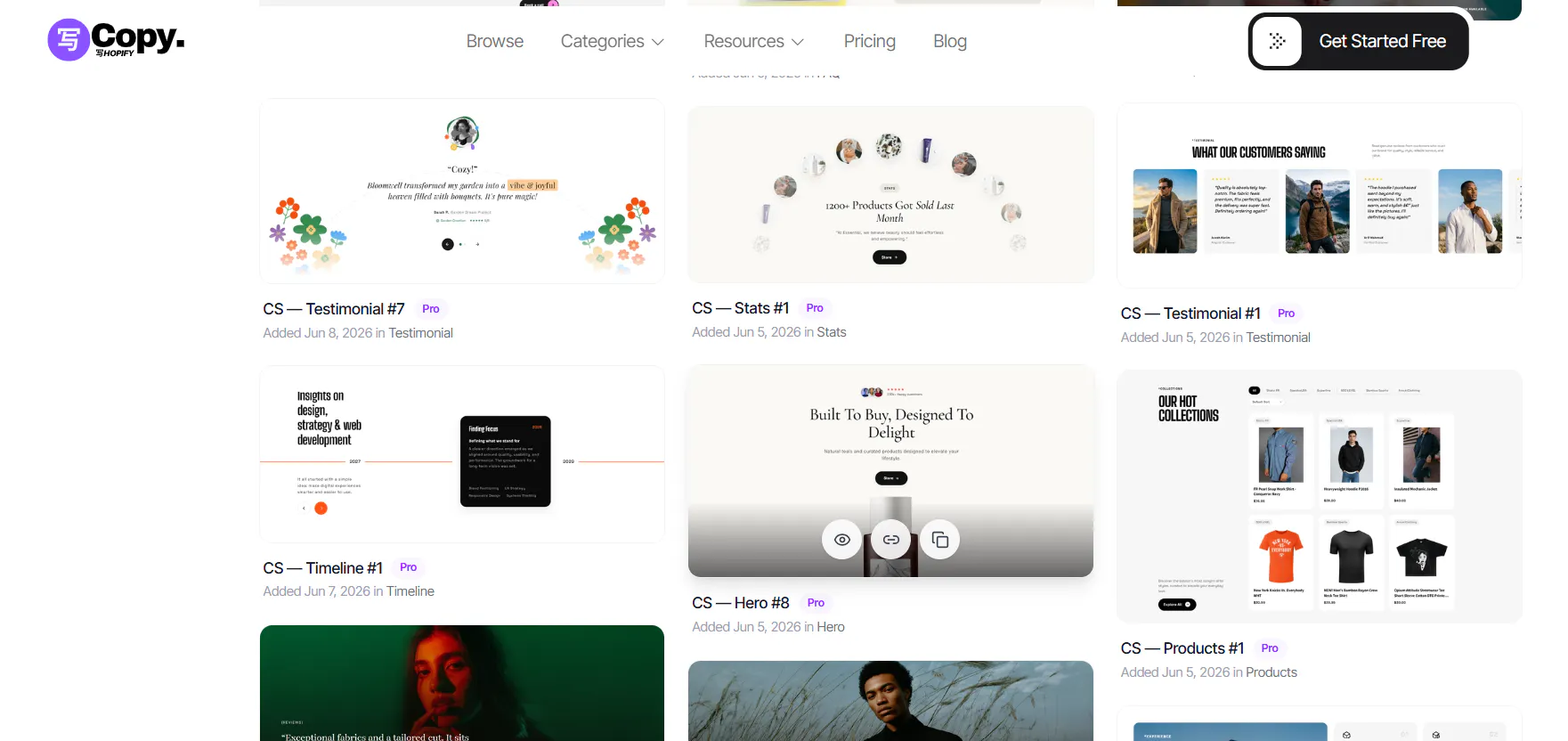The width and height of the screenshot is (1568, 741).
Task: Click the CS — Products #1 title
Action: [x=1182, y=648]
